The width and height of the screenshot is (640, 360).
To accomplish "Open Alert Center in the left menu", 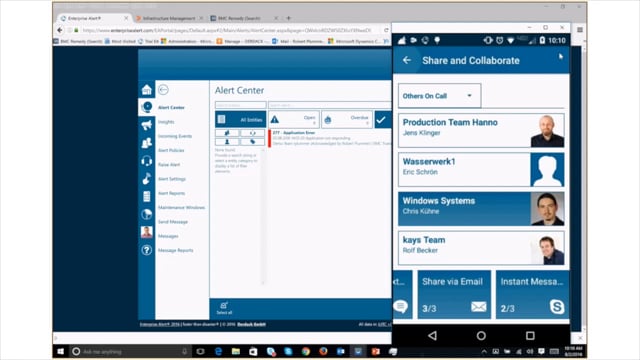I will (x=171, y=107).
